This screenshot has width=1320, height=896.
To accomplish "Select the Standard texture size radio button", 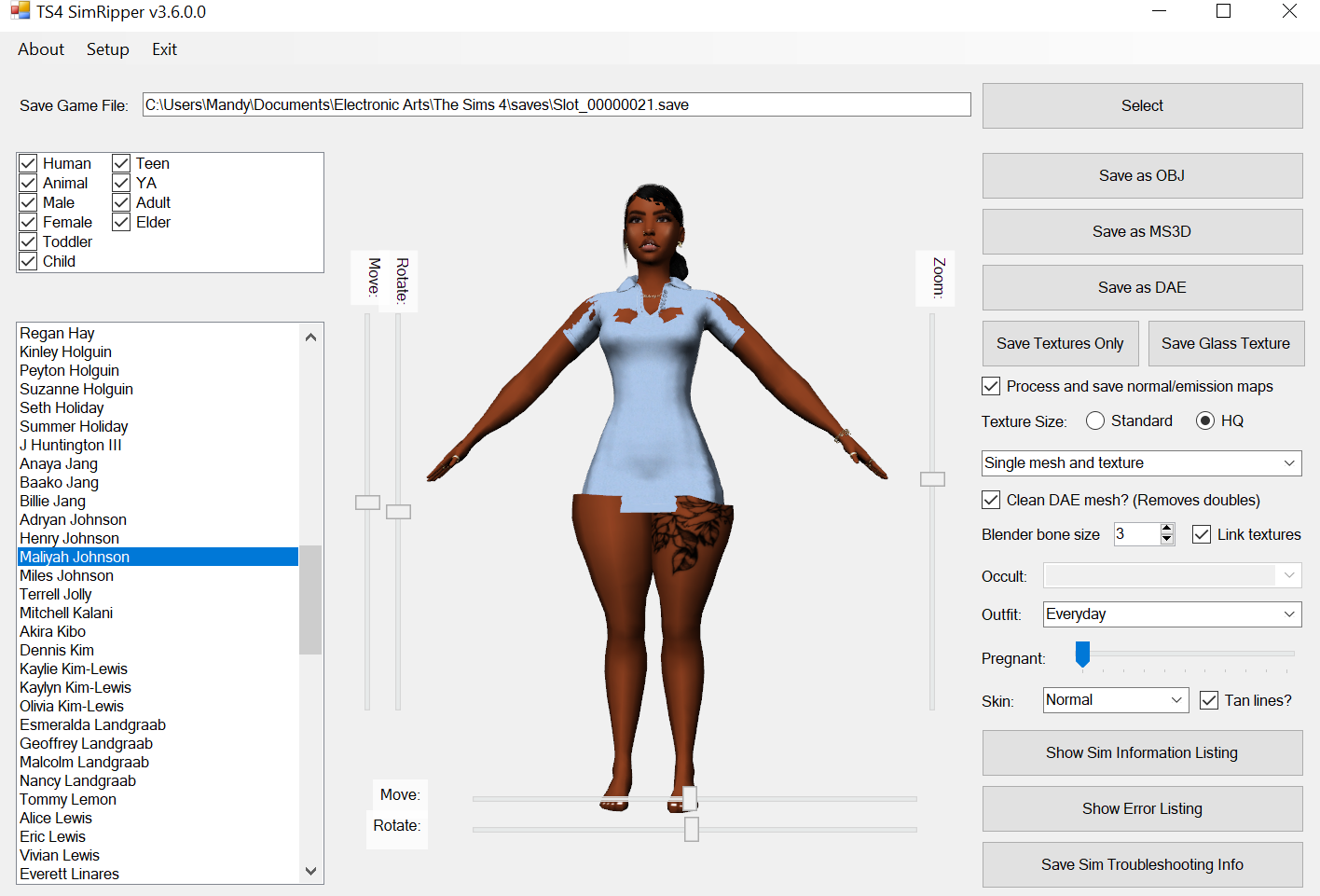I will click(1095, 420).
